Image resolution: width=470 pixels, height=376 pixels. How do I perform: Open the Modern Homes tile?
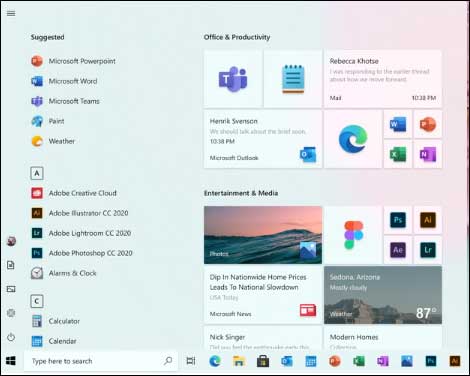(x=383, y=338)
